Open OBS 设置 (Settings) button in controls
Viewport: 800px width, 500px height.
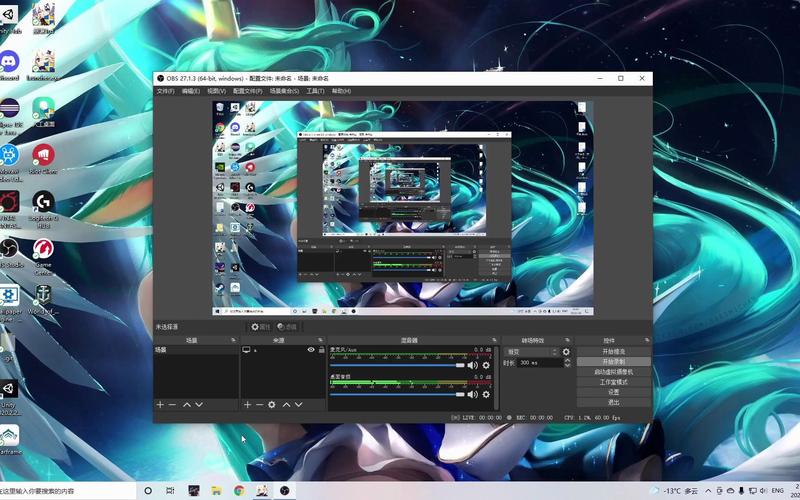613,392
